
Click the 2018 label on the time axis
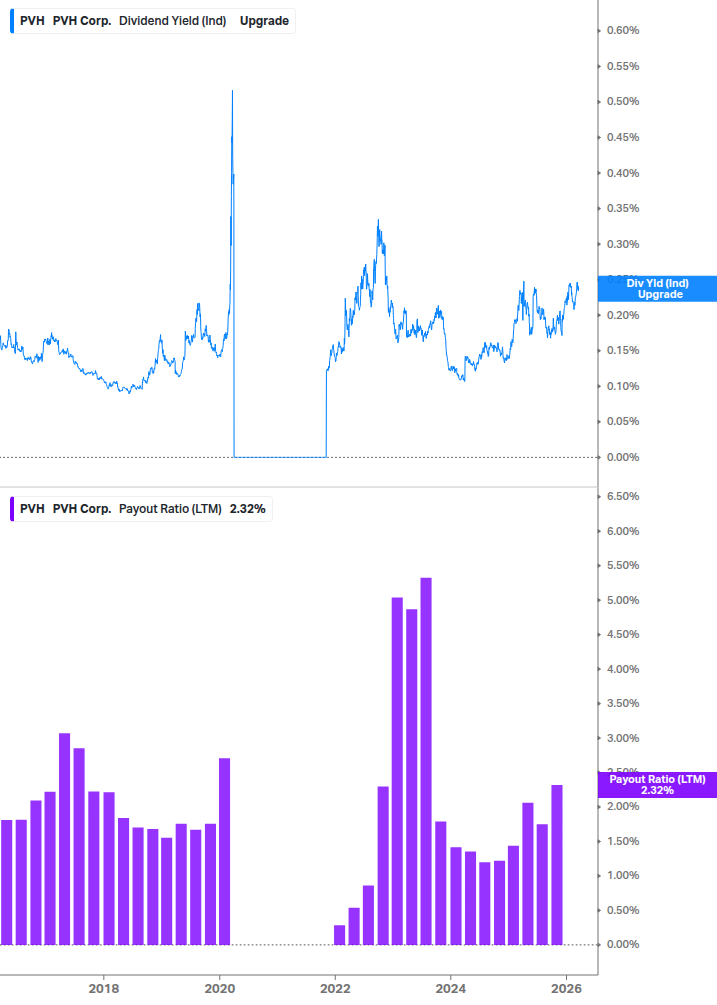(104, 988)
